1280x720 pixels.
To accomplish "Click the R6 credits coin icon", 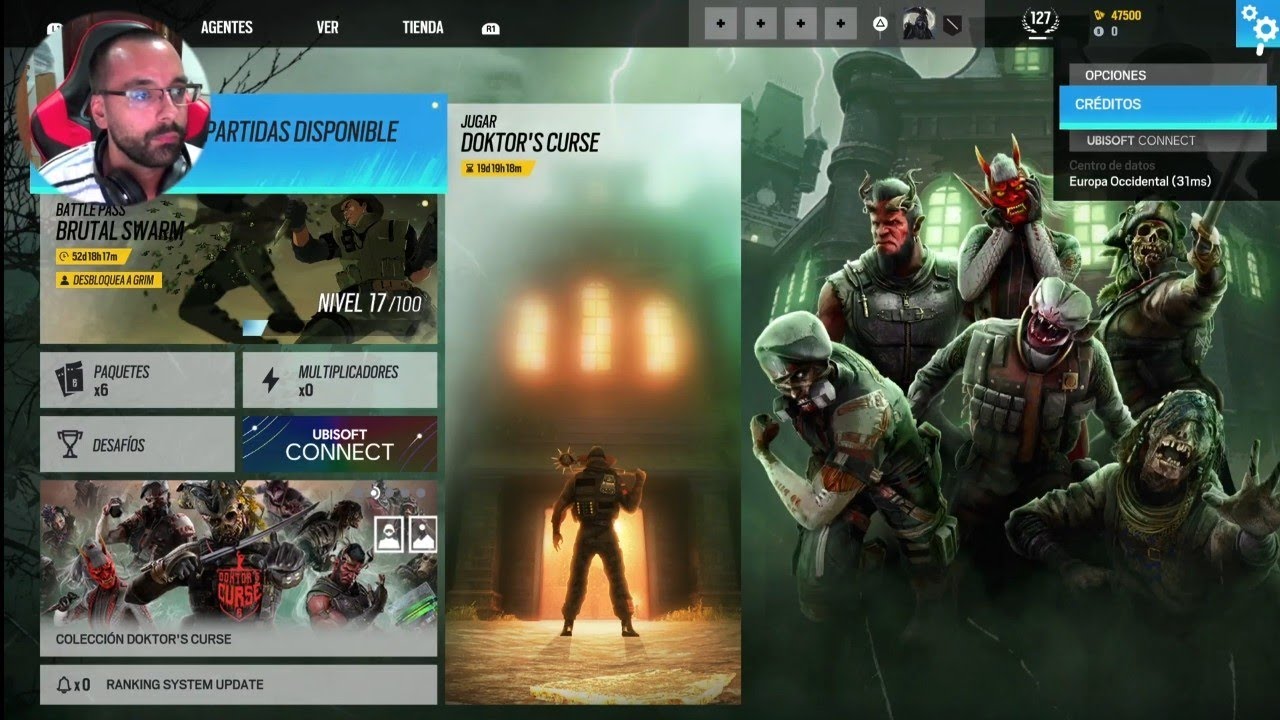I will click(1099, 32).
